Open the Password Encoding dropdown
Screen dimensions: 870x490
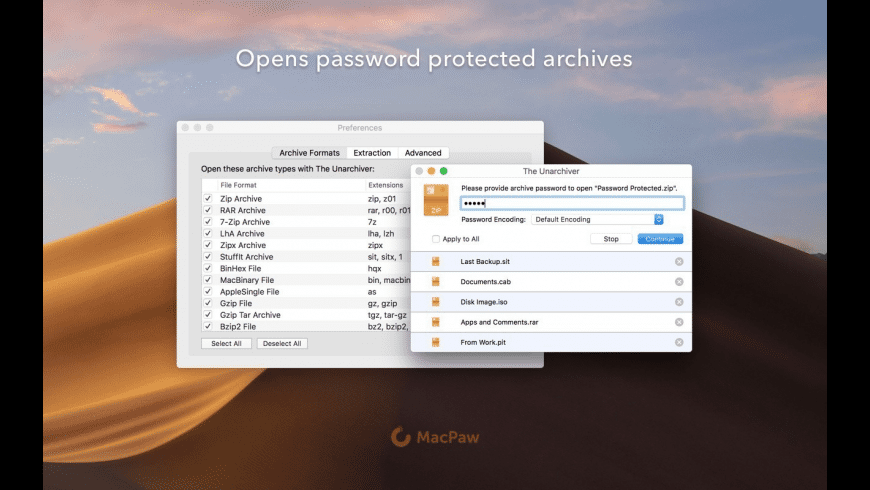(x=597, y=219)
